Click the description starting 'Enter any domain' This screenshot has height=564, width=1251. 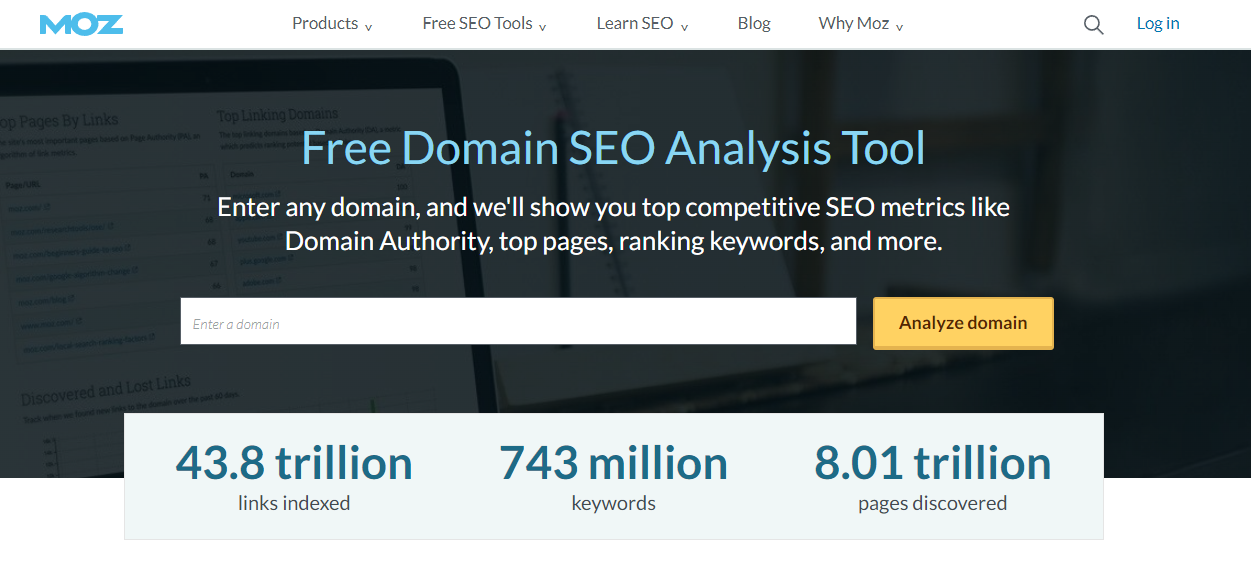click(613, 224)
